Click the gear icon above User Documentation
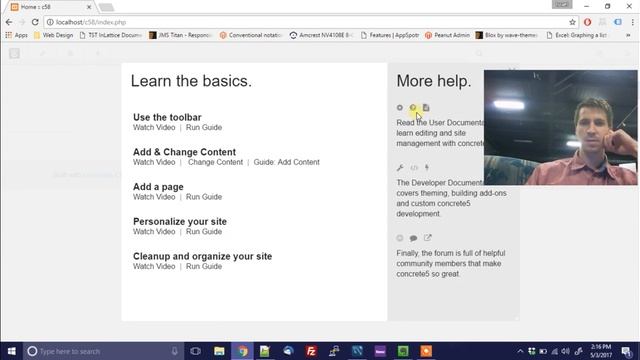Viewport: 640px width, 360px height. click(400, 108)
